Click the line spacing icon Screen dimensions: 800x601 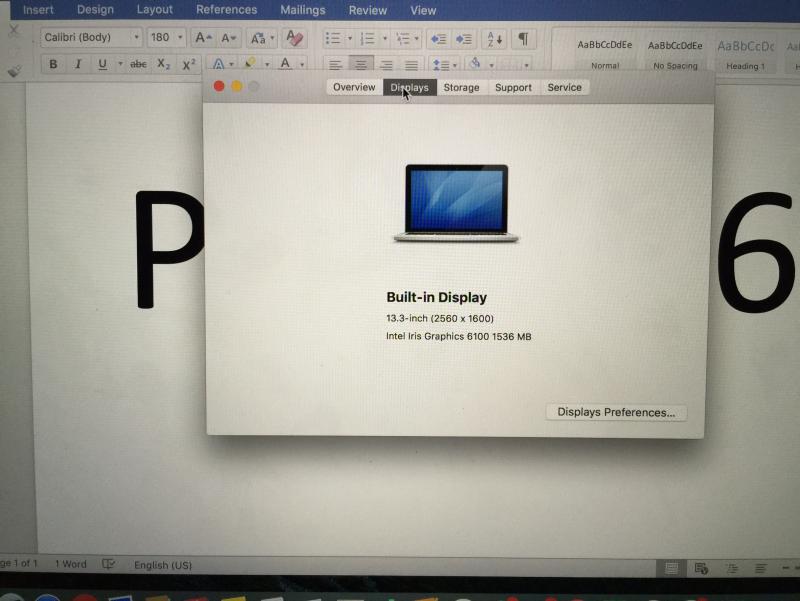tap(441, 65)
